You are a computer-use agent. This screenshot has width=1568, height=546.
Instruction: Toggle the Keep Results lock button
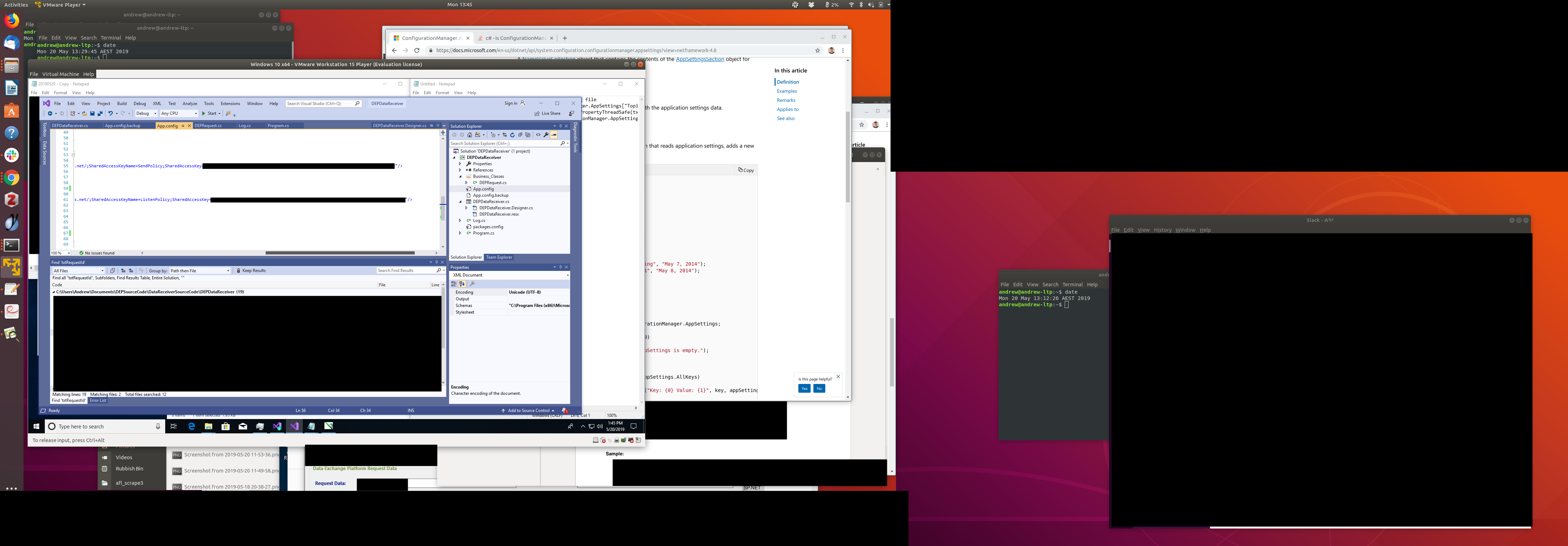pos(239,270)
